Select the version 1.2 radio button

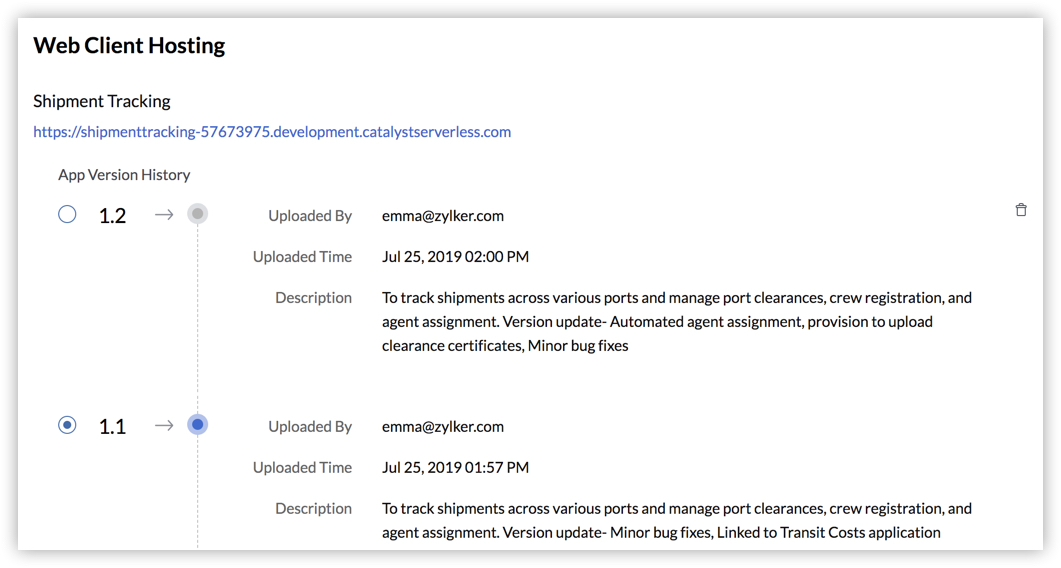67,215
